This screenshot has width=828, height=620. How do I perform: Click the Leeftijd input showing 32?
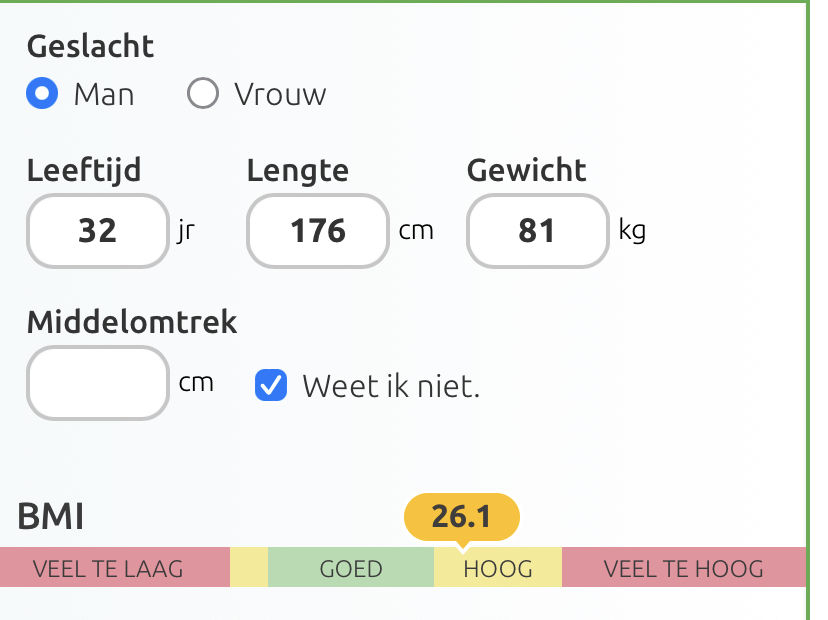click(98, 231)
